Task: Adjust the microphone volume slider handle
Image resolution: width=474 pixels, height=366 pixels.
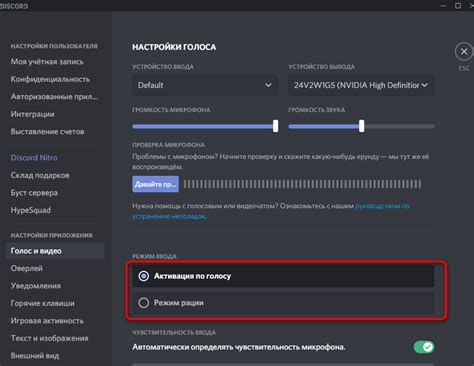Action: coord(275,126)
